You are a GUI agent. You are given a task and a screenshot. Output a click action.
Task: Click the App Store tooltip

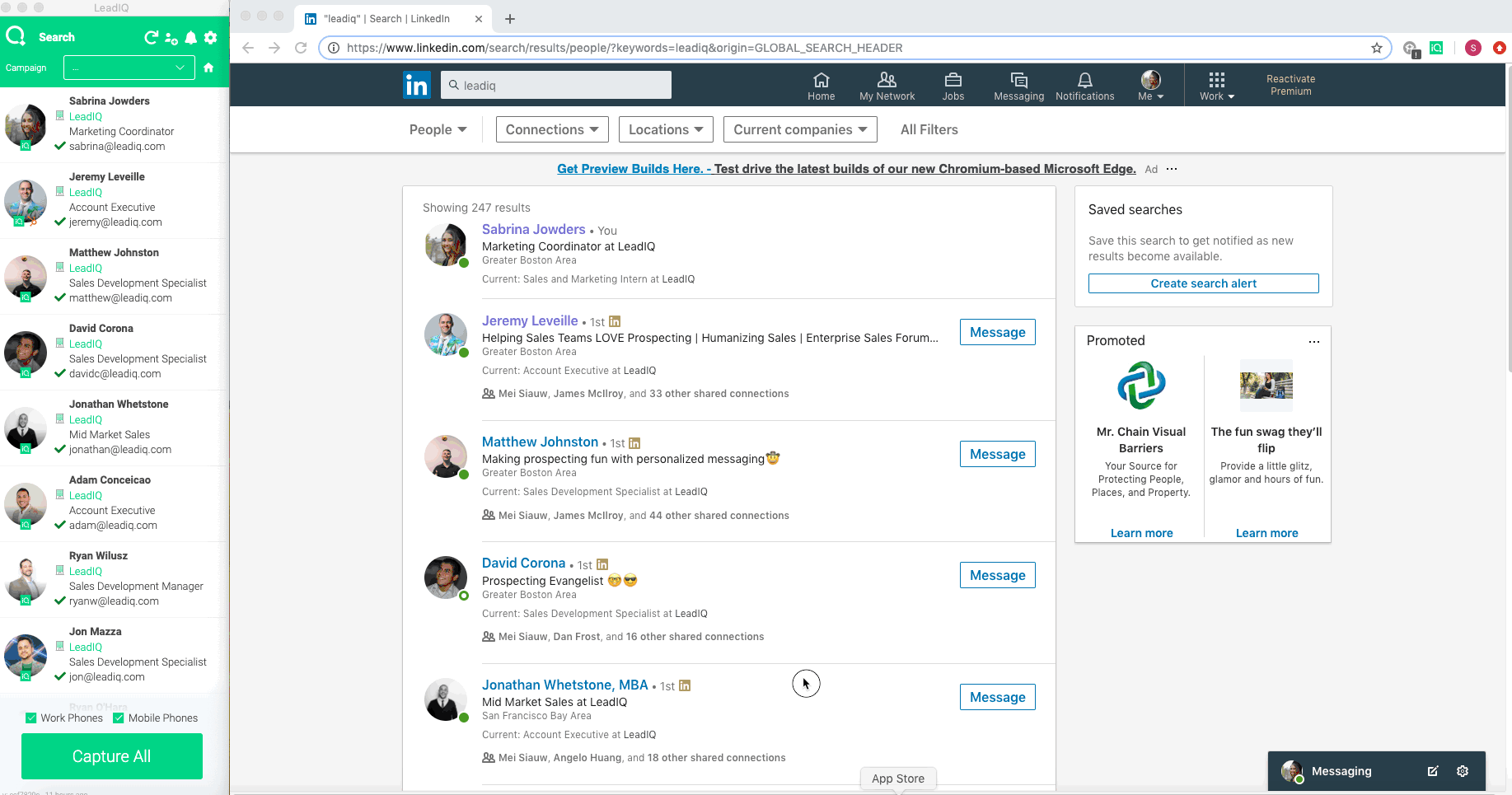tap(898, 779)
